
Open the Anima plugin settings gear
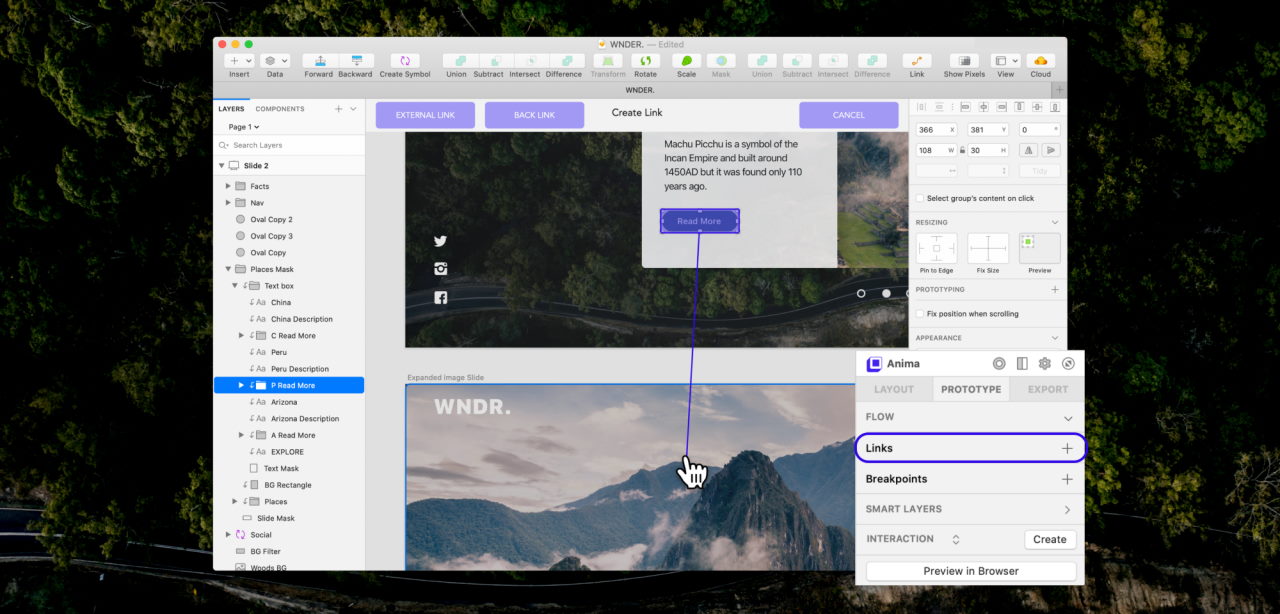(1045, 363)
